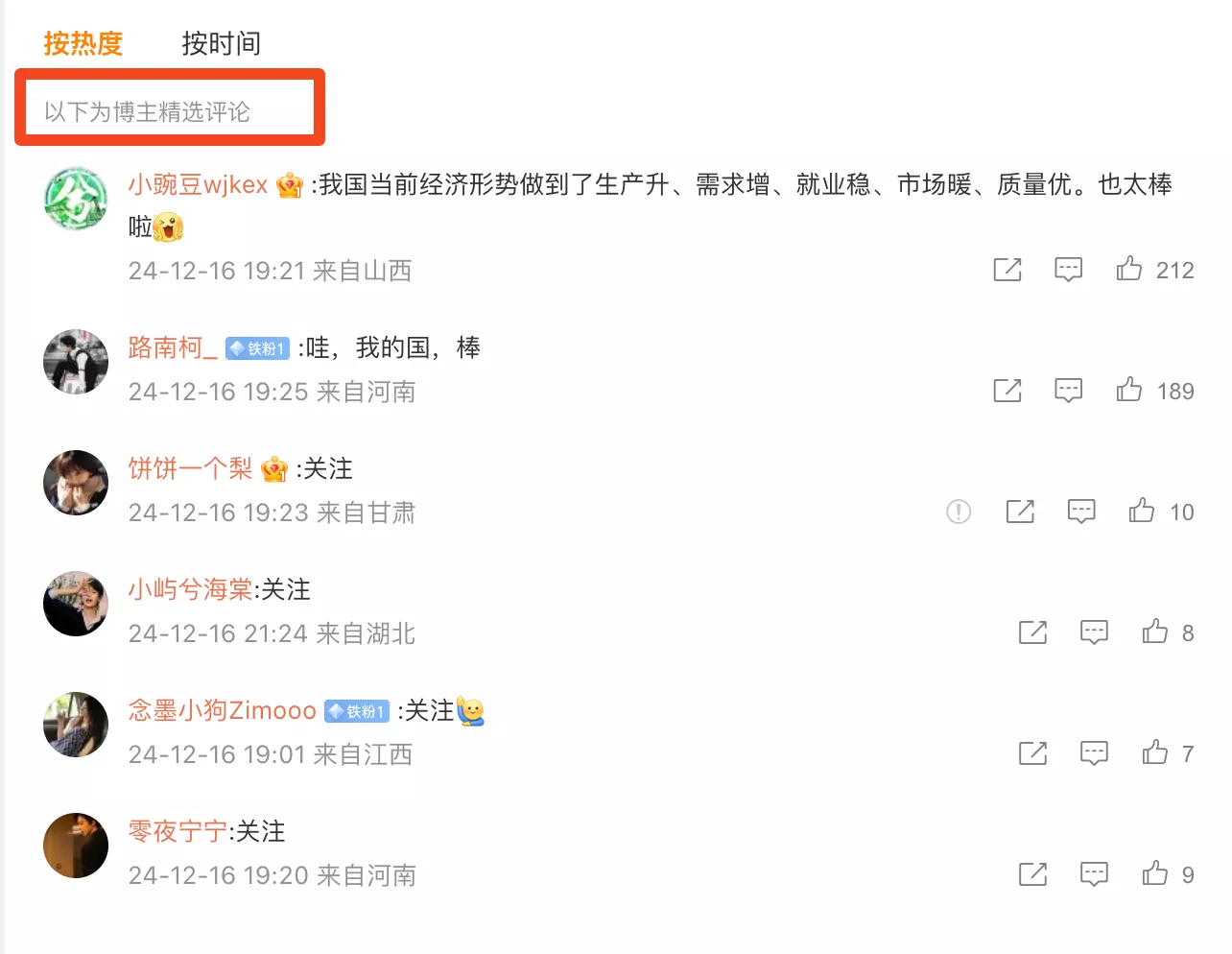This screenshot has height=954, width=1232.
Task: Visit 念墨小狗Zimooo's profile
Action: pyautogui.click(x=223, y=710)
